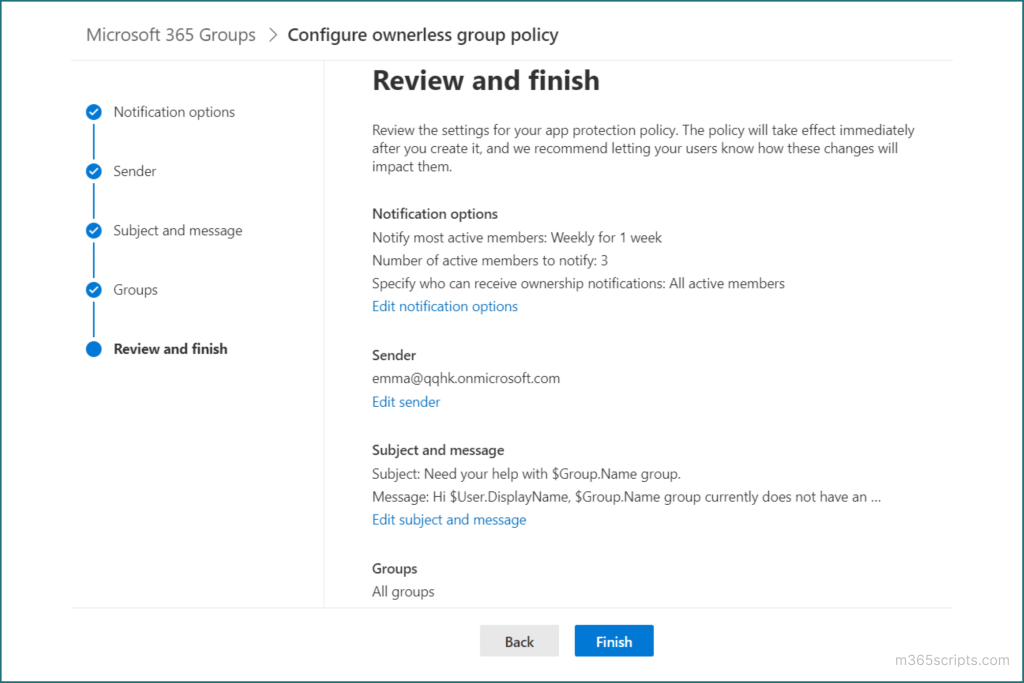
Task: Click the sender email emma@qqhk.onmicrosoft.com
Action: [465, 378]
